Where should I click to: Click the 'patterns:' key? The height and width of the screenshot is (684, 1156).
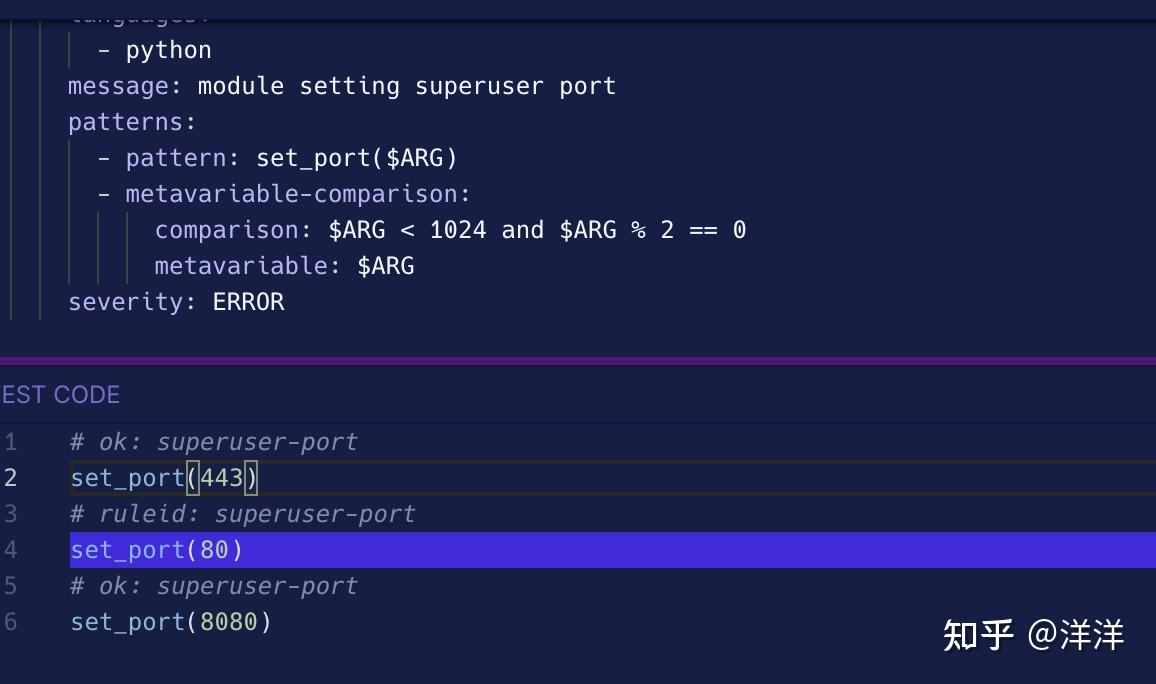tap(132, 122)
